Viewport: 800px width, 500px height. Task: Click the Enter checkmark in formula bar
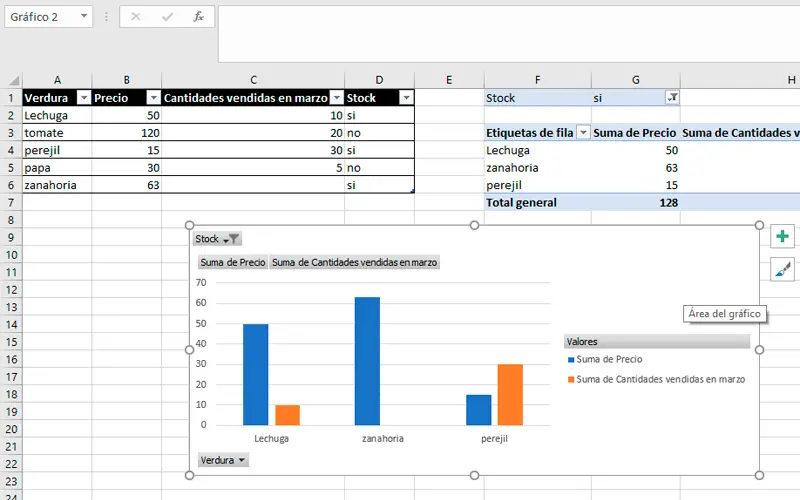[x=167, y=17]
